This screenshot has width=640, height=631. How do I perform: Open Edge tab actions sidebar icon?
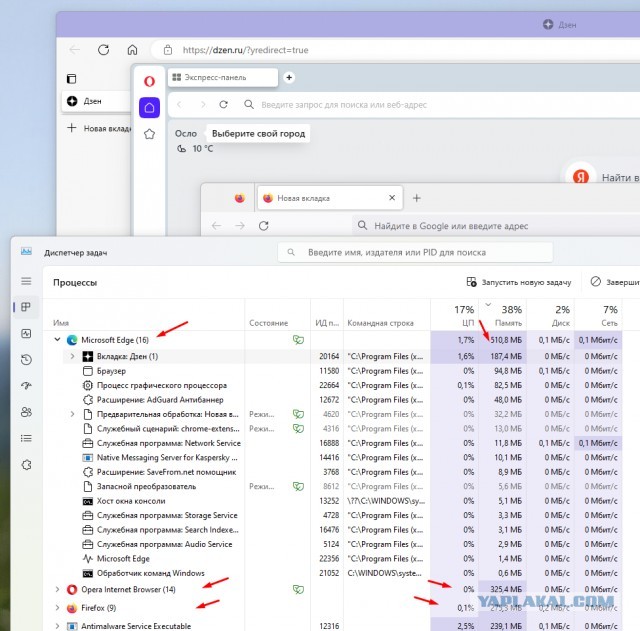(x=71, y=78)
